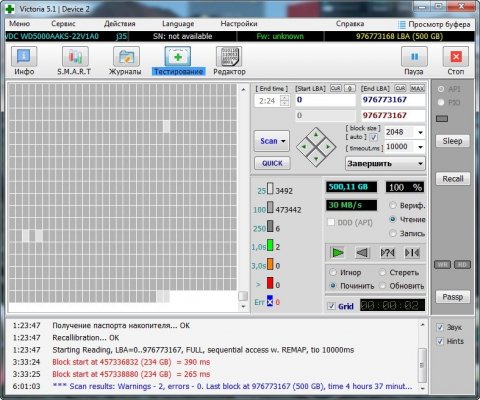This screenshot has width=480, height=400.
Task: Open the Инфо drive information panel
Action: point(24,57)
